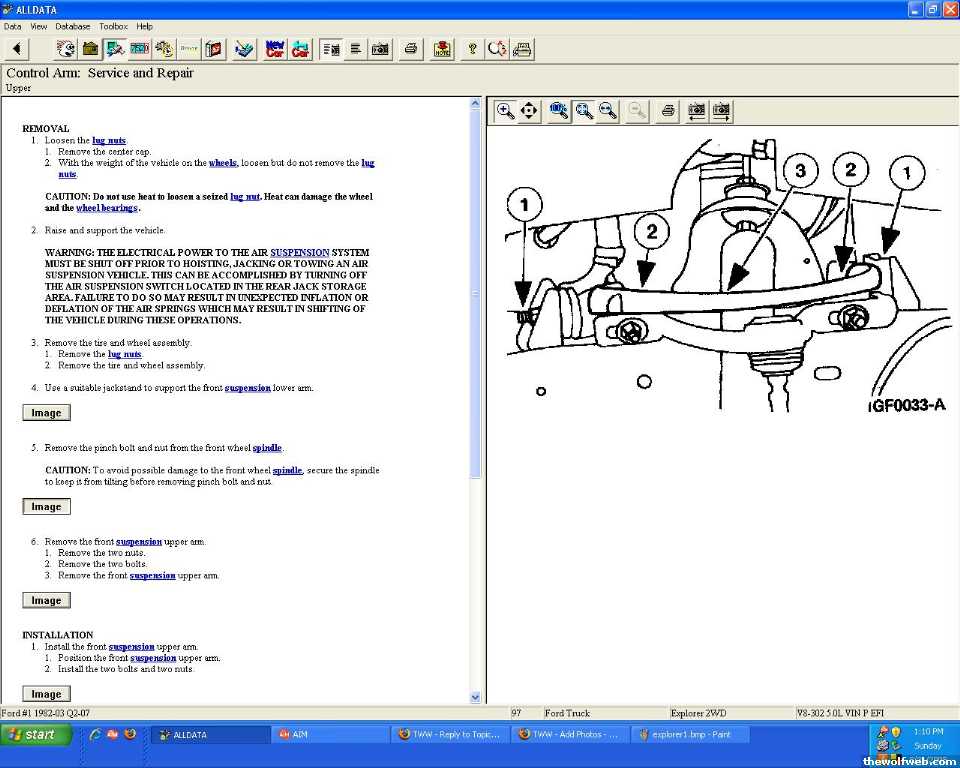Select the pan arrows tool in image toolbar
This screenshot has height=768, width=960.
529,110
